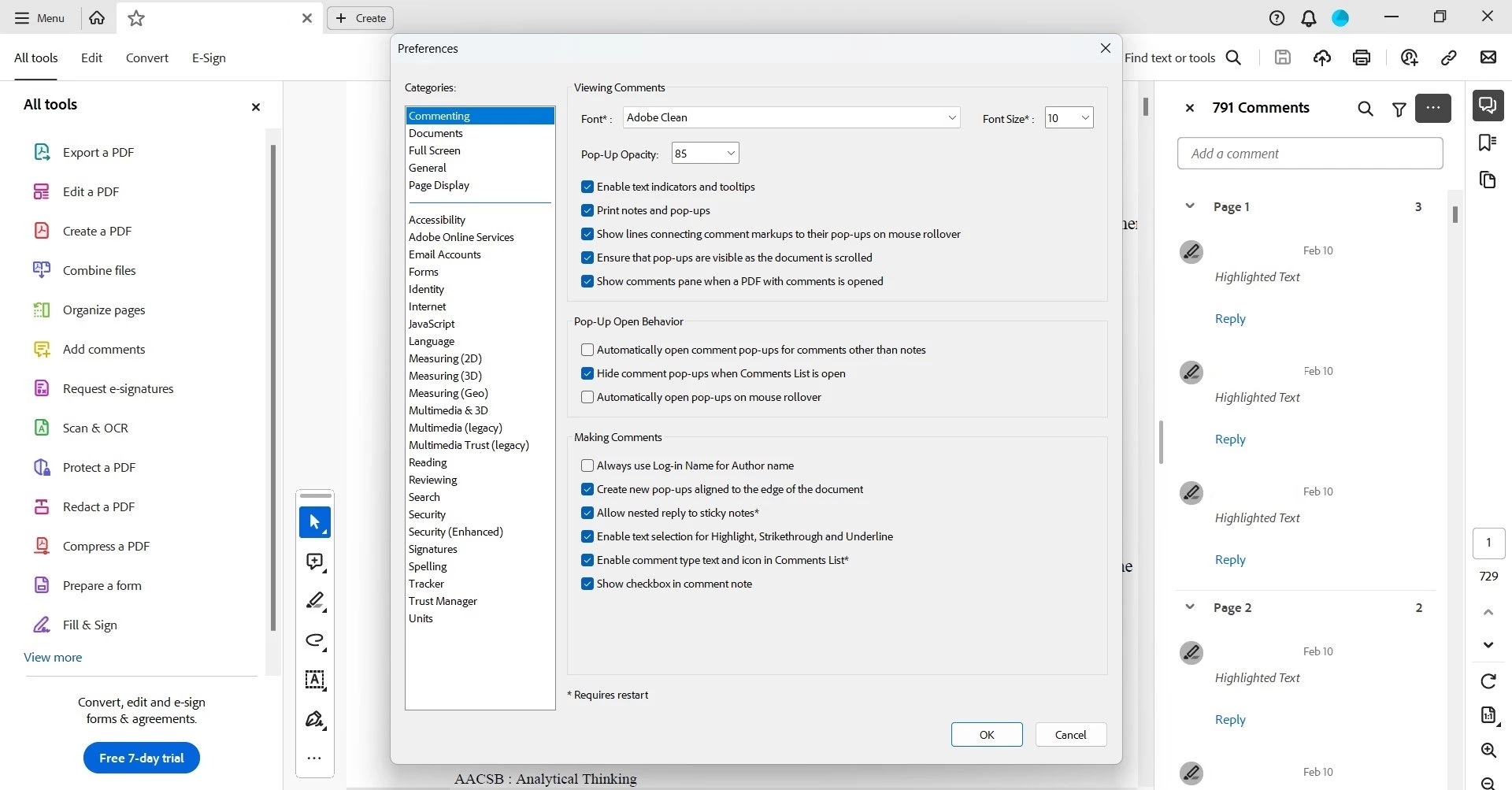
Task: Switch to the Edit tab
Action: click(x=91, y=57)
